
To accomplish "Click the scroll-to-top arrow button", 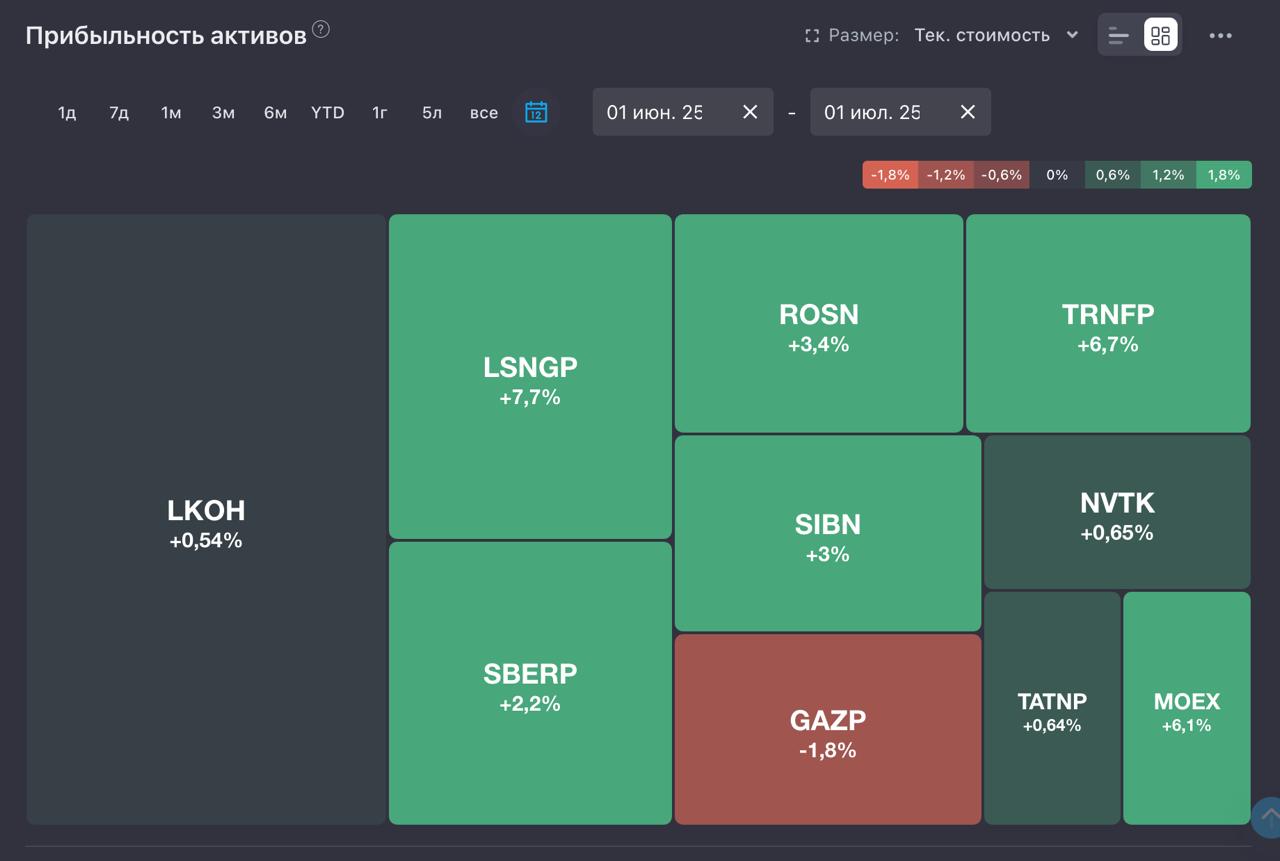I will coord(1266,817).
